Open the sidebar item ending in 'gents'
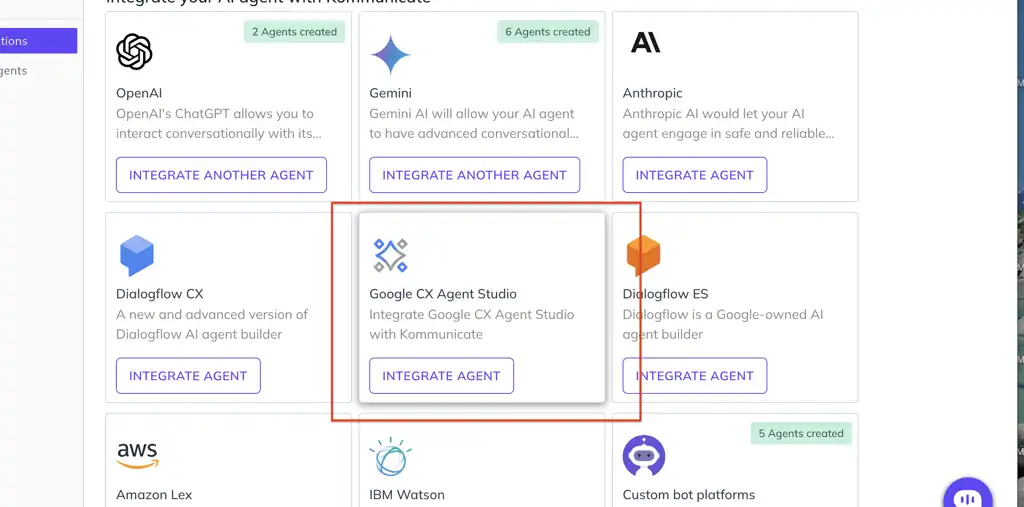Image resolution: width=1024 pixels, height=507 pixels. tap(14, 71)
